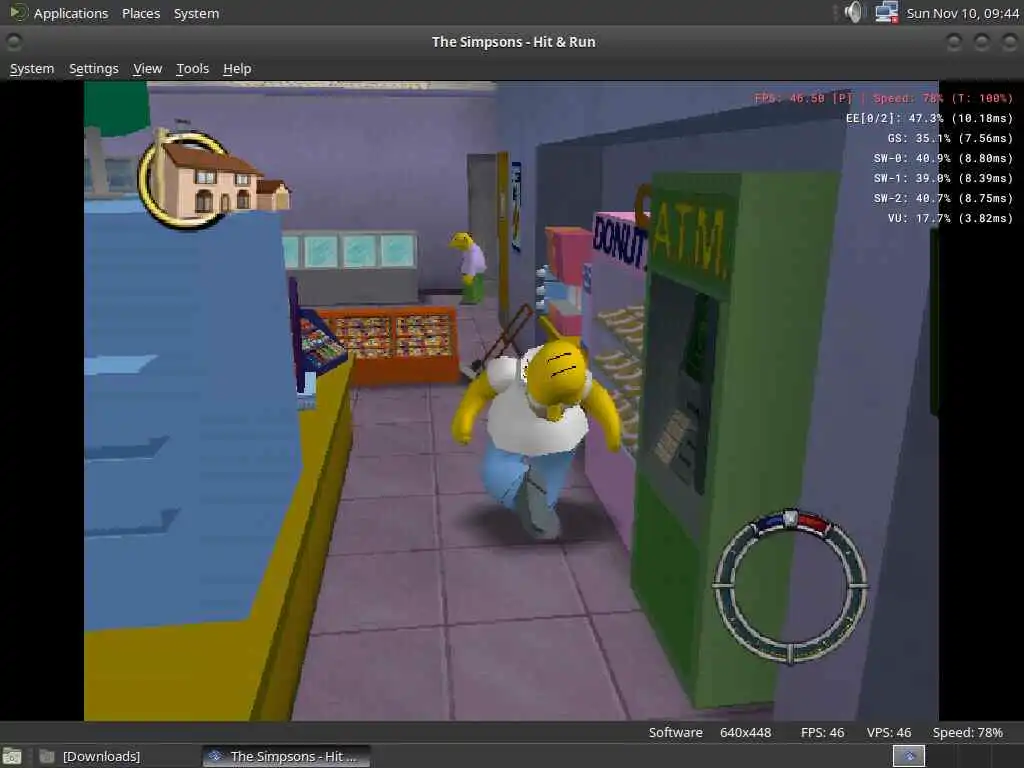
Task: Click the FPS: 46 status entry
Action: pos(823,733)
